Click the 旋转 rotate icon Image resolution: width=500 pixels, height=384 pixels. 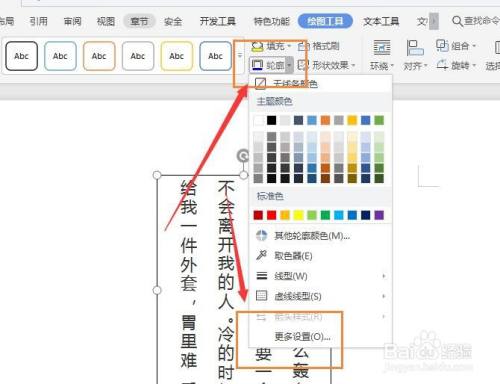click(442, 64)
